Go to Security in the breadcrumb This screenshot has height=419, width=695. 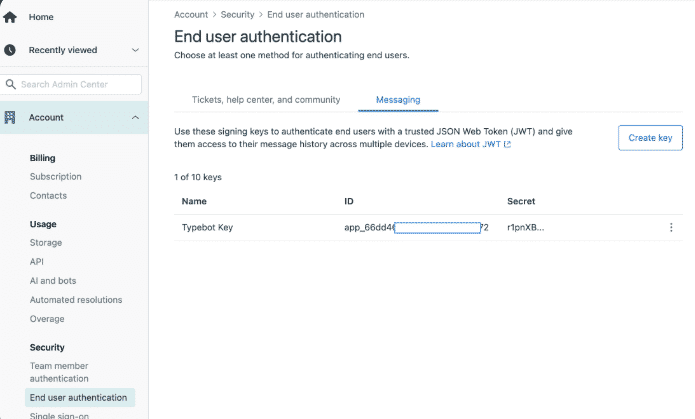(x=237, y=15)
